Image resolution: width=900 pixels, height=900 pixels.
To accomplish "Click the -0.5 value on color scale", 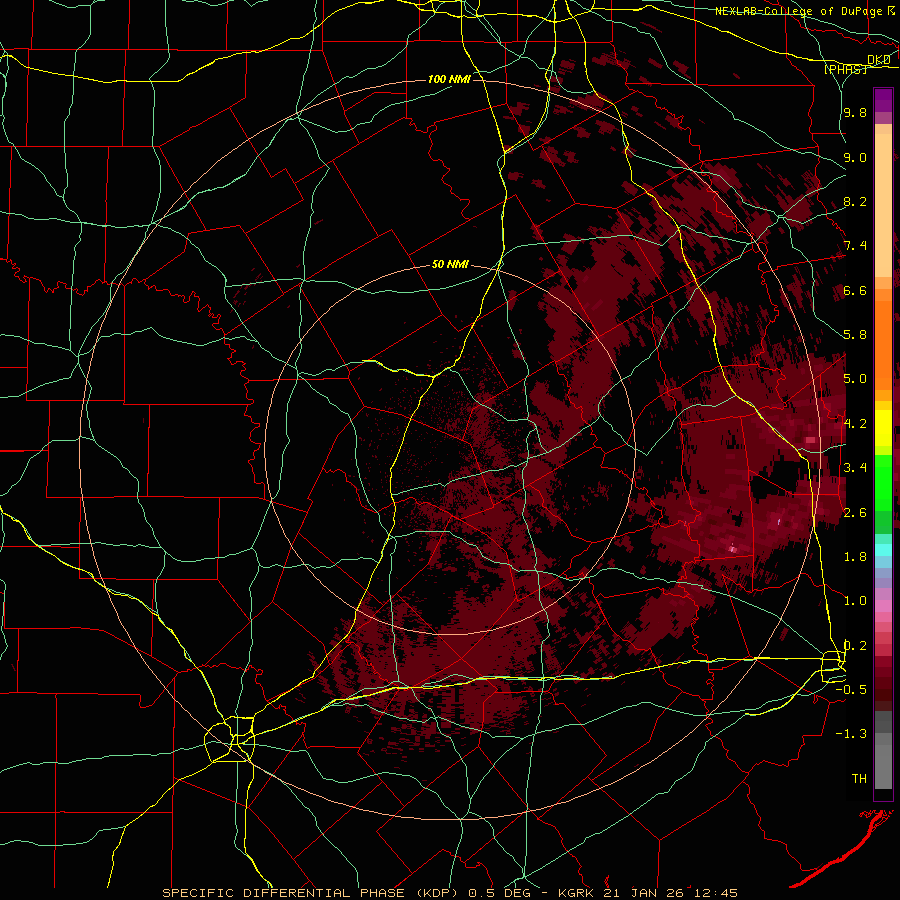I will [851, 690].
